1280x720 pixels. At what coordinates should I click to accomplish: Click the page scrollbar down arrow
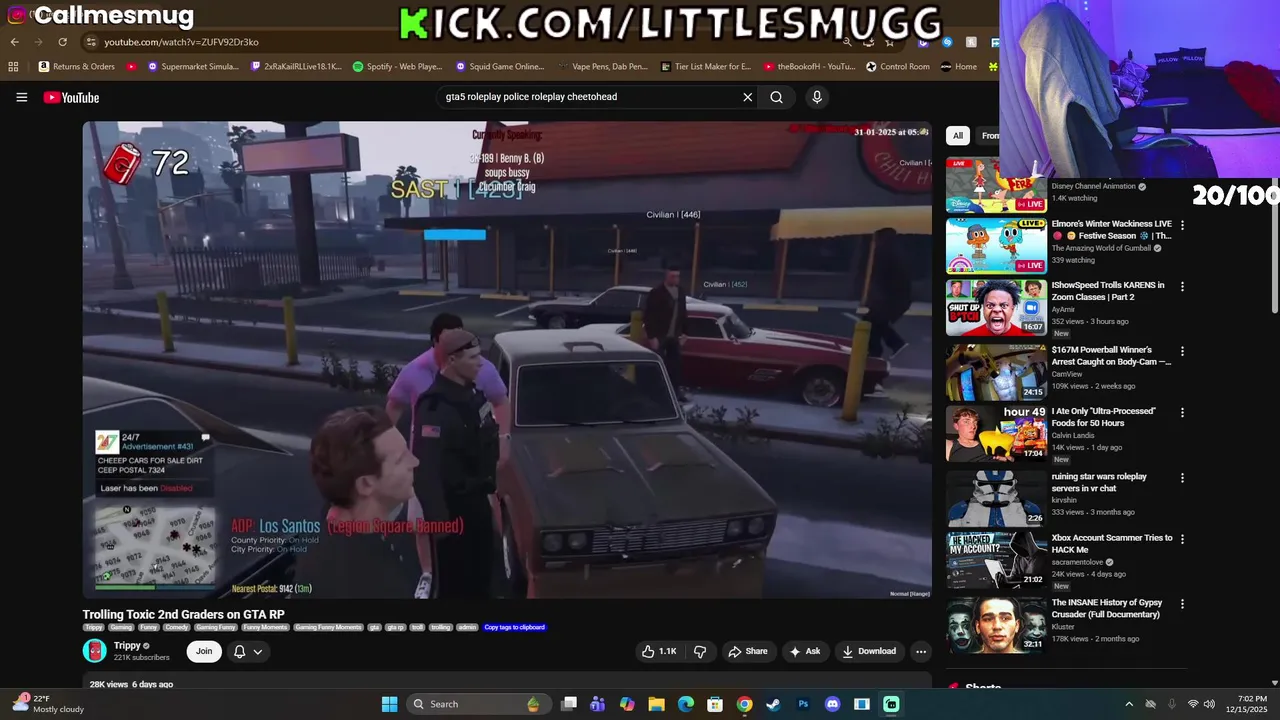[x=1274, y=683]
